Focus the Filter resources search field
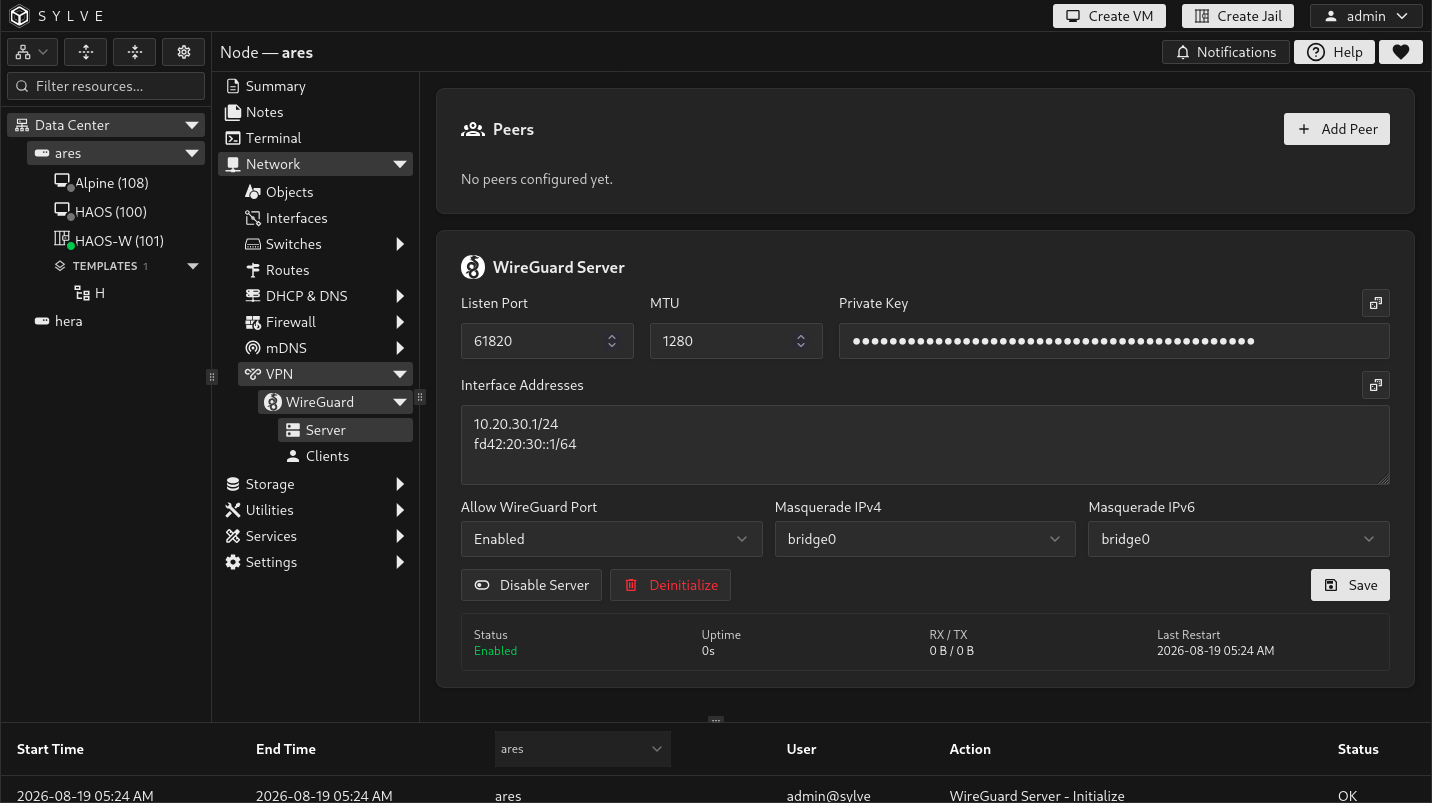Image resolution: width=1432 pixels, height=803 pixels. point(106,86)
